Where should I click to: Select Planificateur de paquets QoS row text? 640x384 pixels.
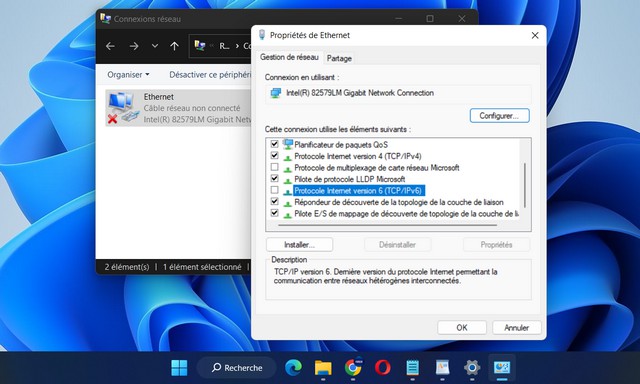[x=341, y=144]
